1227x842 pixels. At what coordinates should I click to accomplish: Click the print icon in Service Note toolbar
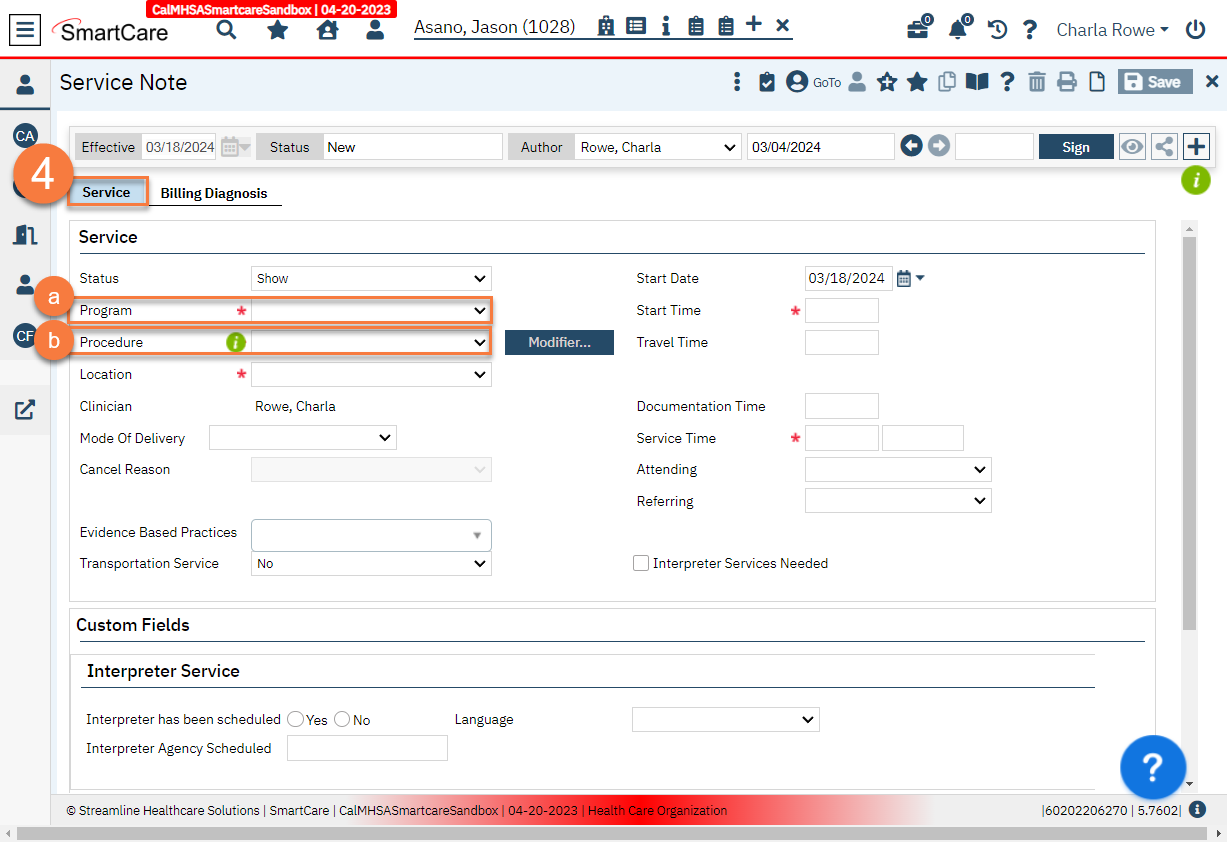[x=1067, y=82]
